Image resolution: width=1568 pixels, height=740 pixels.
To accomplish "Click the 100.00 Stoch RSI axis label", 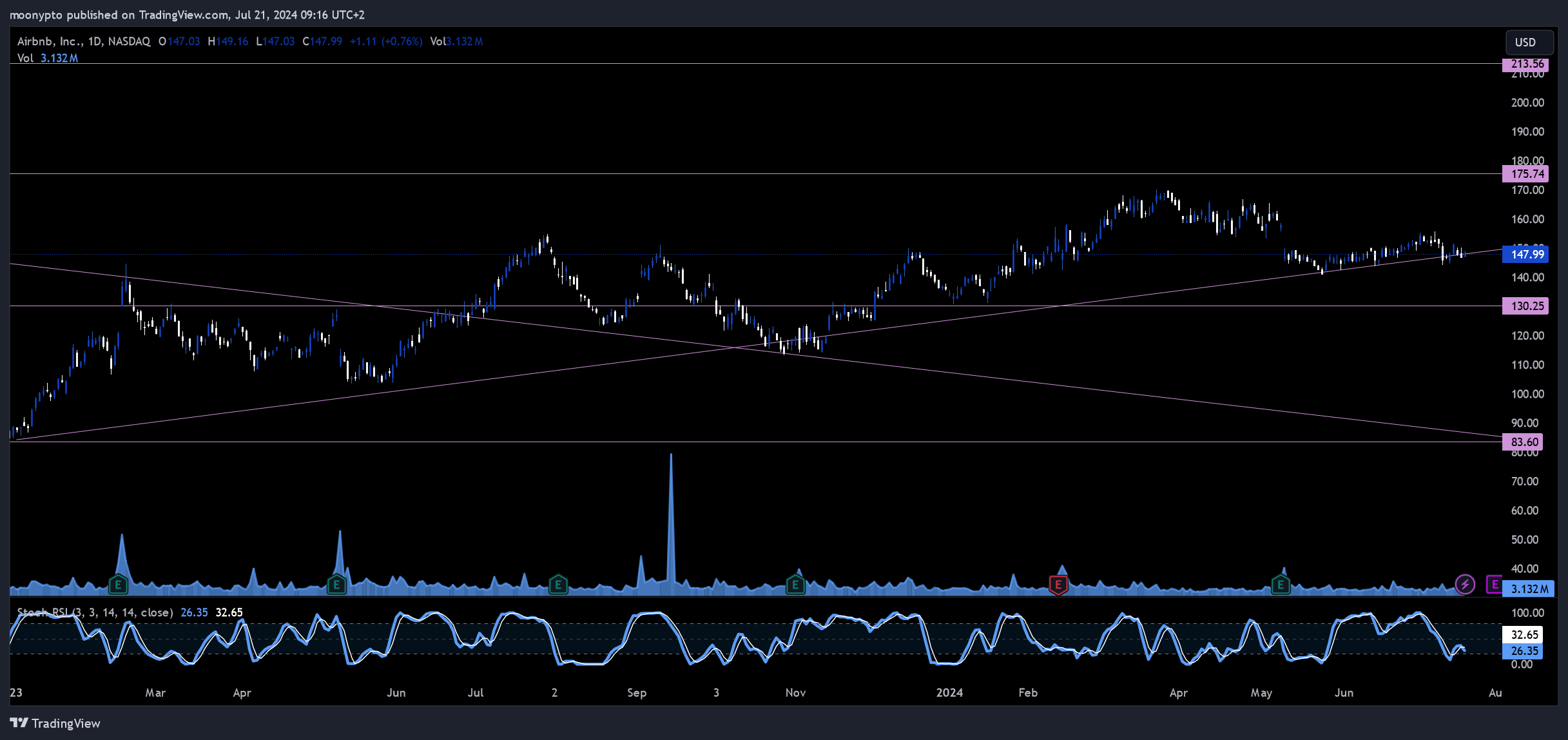I will click(1527, 613).
